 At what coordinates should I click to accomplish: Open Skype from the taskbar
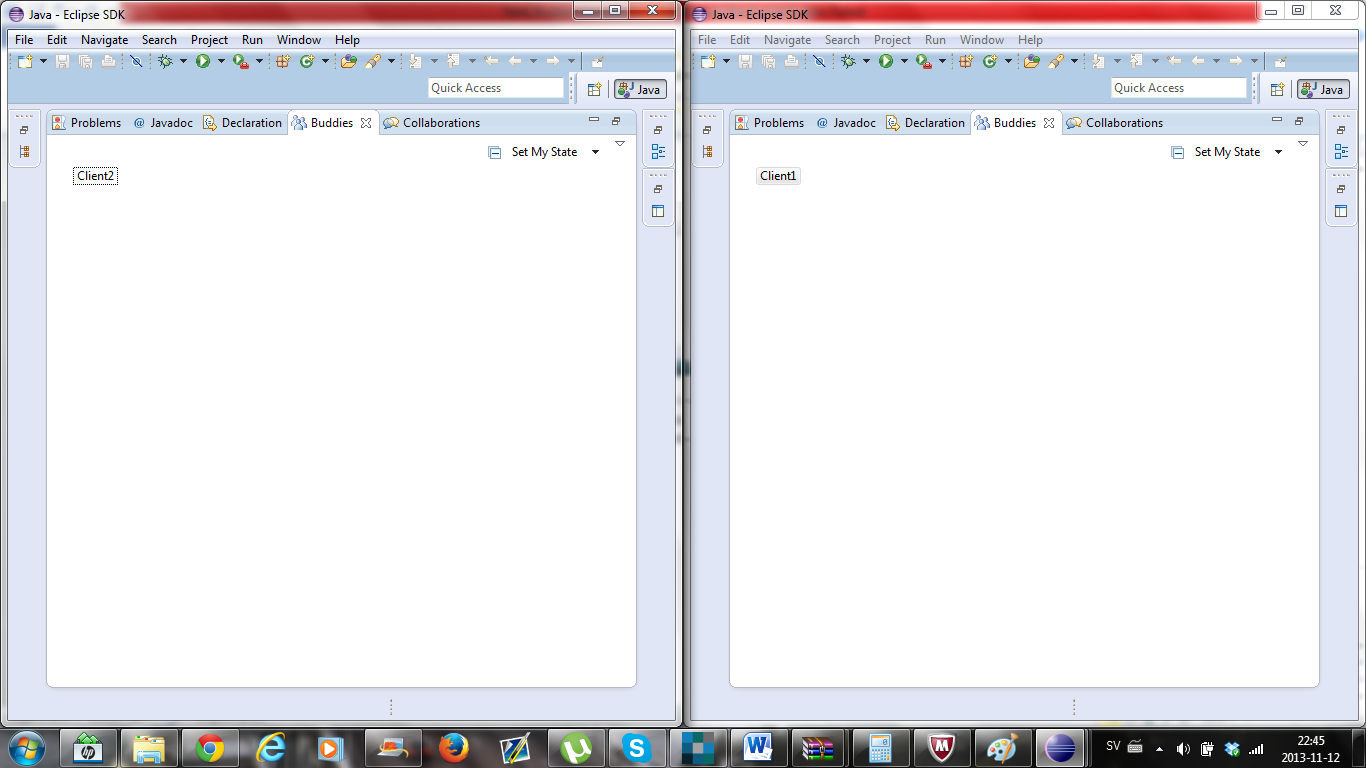pos(636,747)
